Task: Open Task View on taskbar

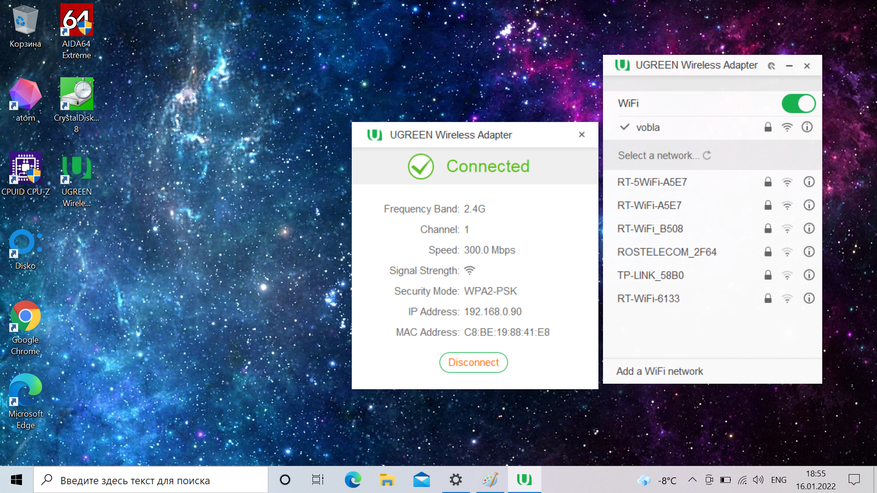Action: coord(318,480)
